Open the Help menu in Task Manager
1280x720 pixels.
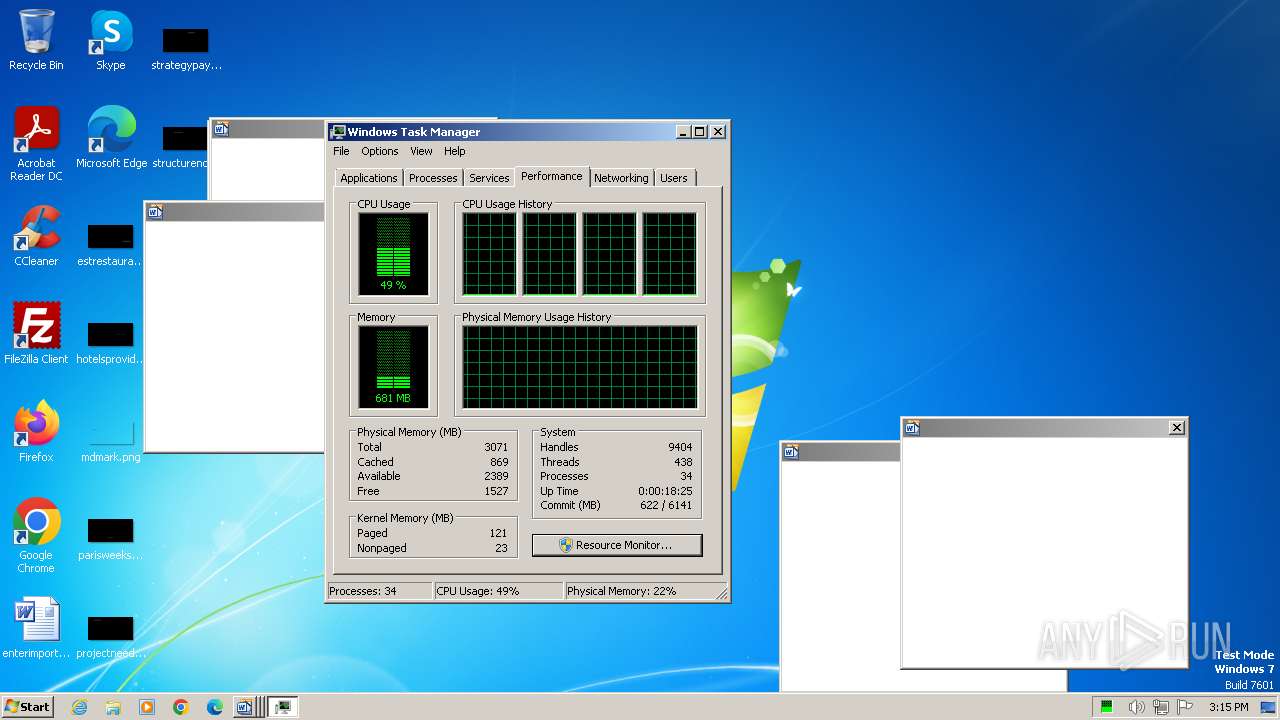pyautogui.click(x=455, y=151)
